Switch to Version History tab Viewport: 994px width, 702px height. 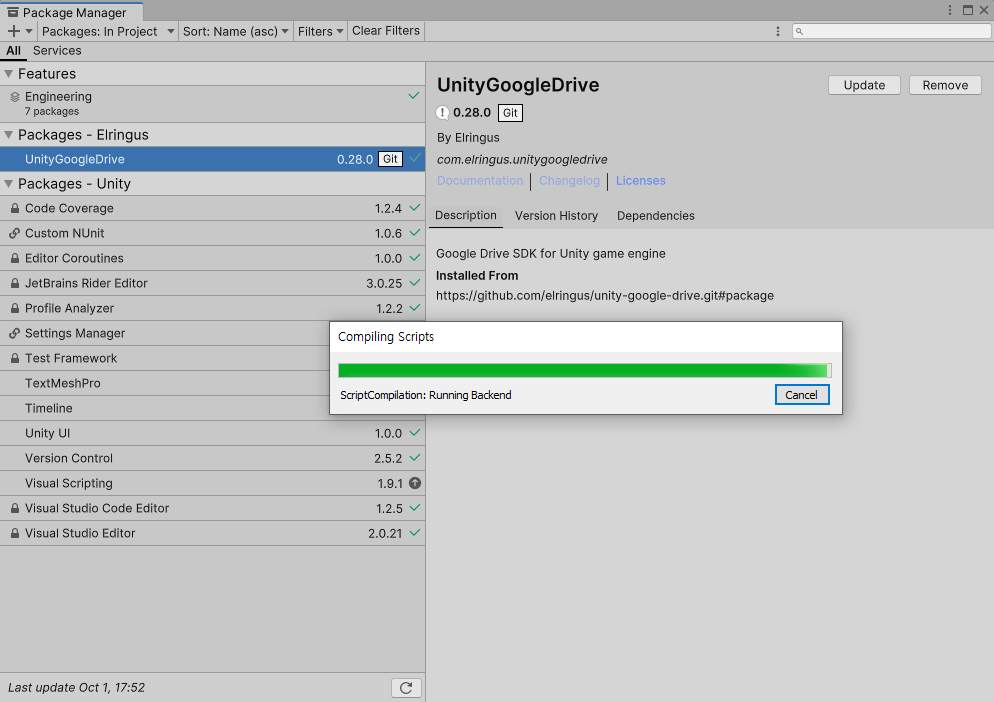pyautogui.click(x=557, y=216)
